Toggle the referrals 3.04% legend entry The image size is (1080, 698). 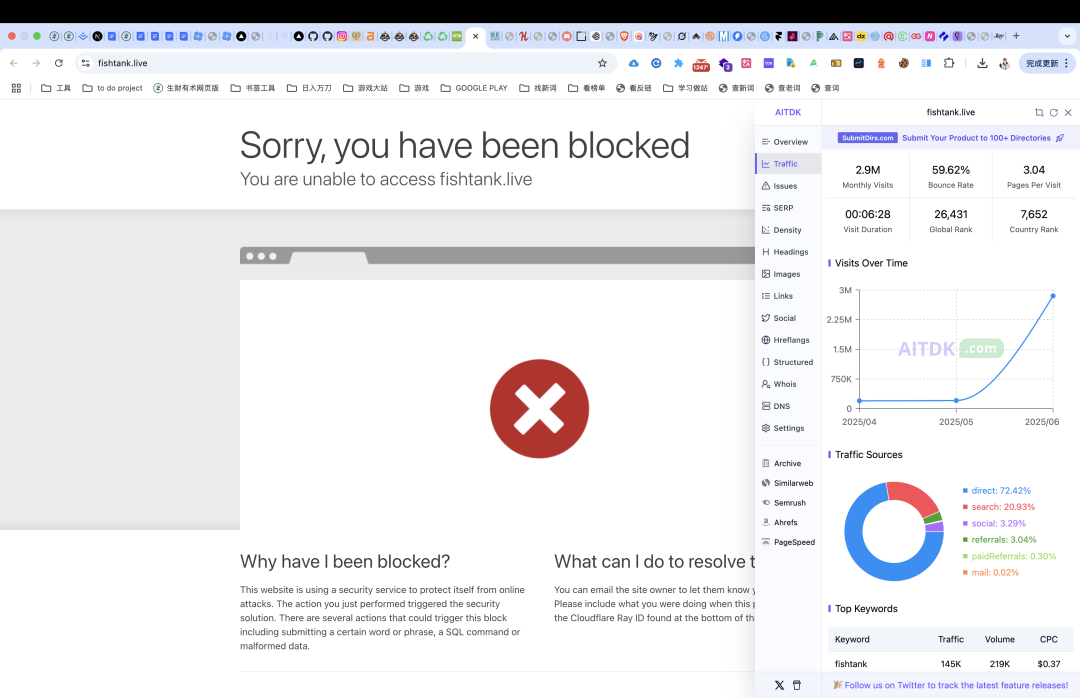click(999, 540)
